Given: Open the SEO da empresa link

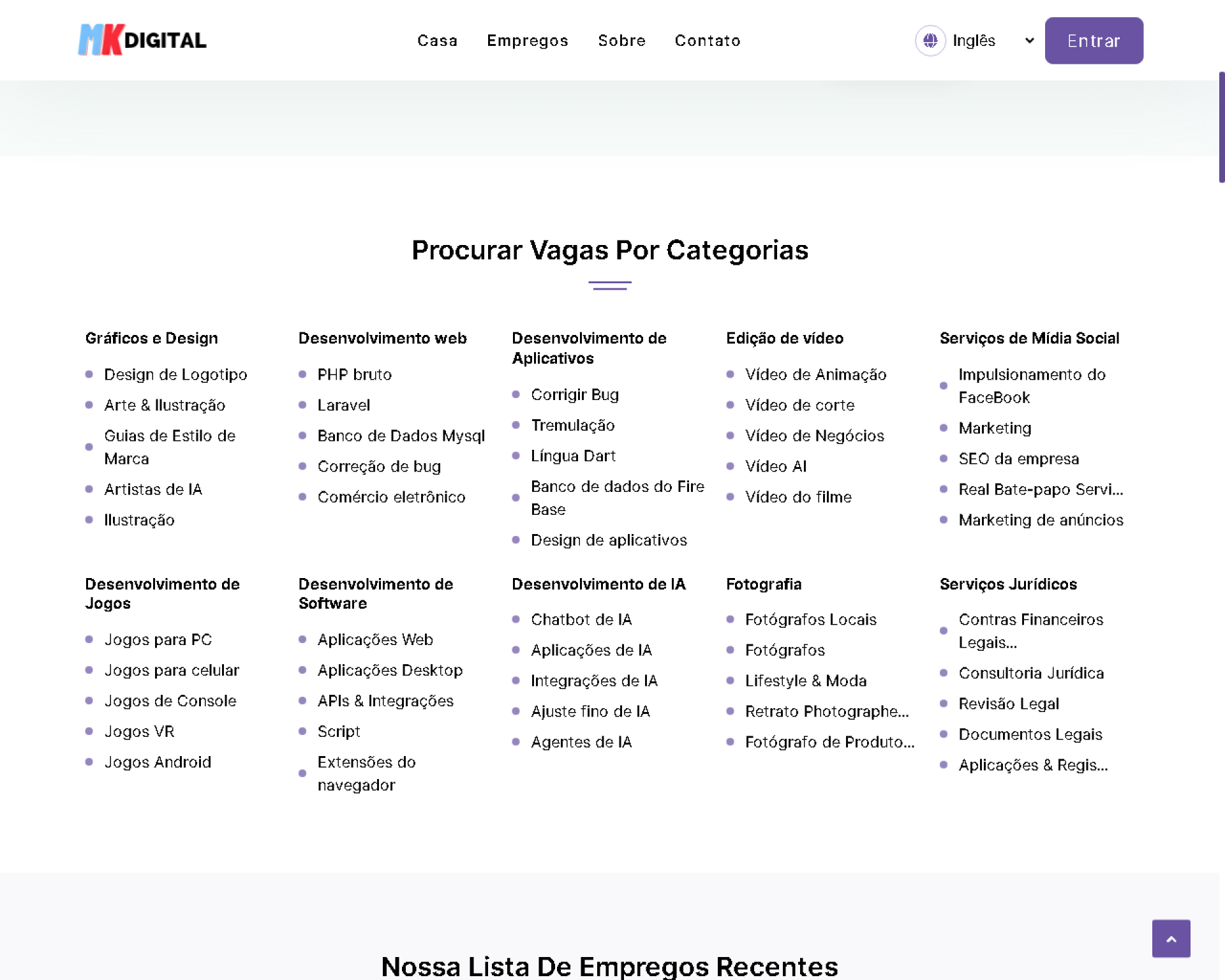Looking at the screenshot, I should click(1018, 459).
